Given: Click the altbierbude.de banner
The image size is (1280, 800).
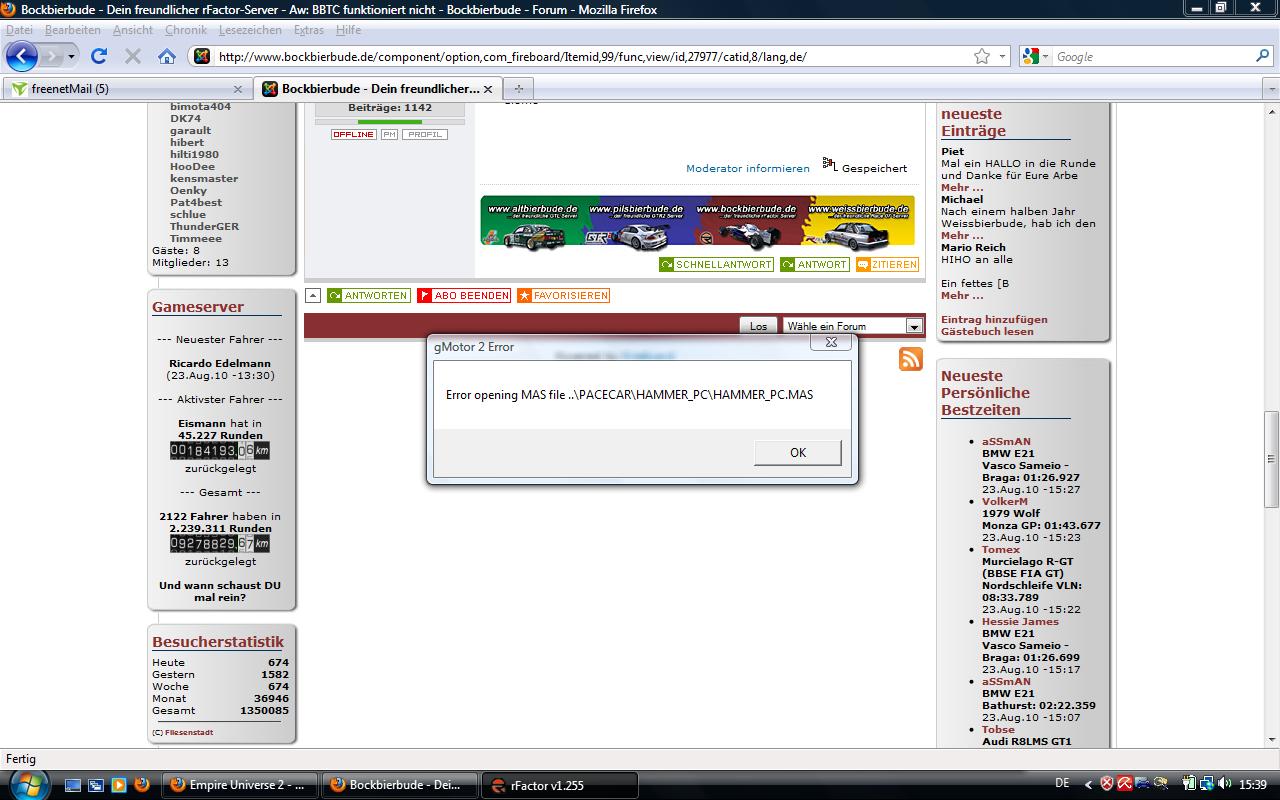Looking at the screenshot, I should click(533, 221).
